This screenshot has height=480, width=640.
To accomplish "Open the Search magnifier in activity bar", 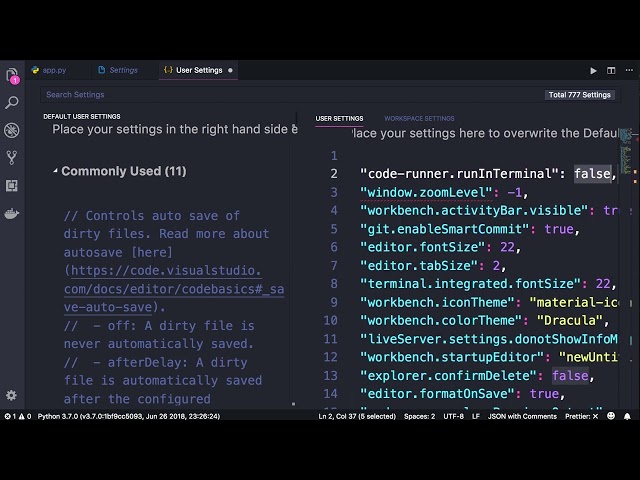I will point(12,102).
